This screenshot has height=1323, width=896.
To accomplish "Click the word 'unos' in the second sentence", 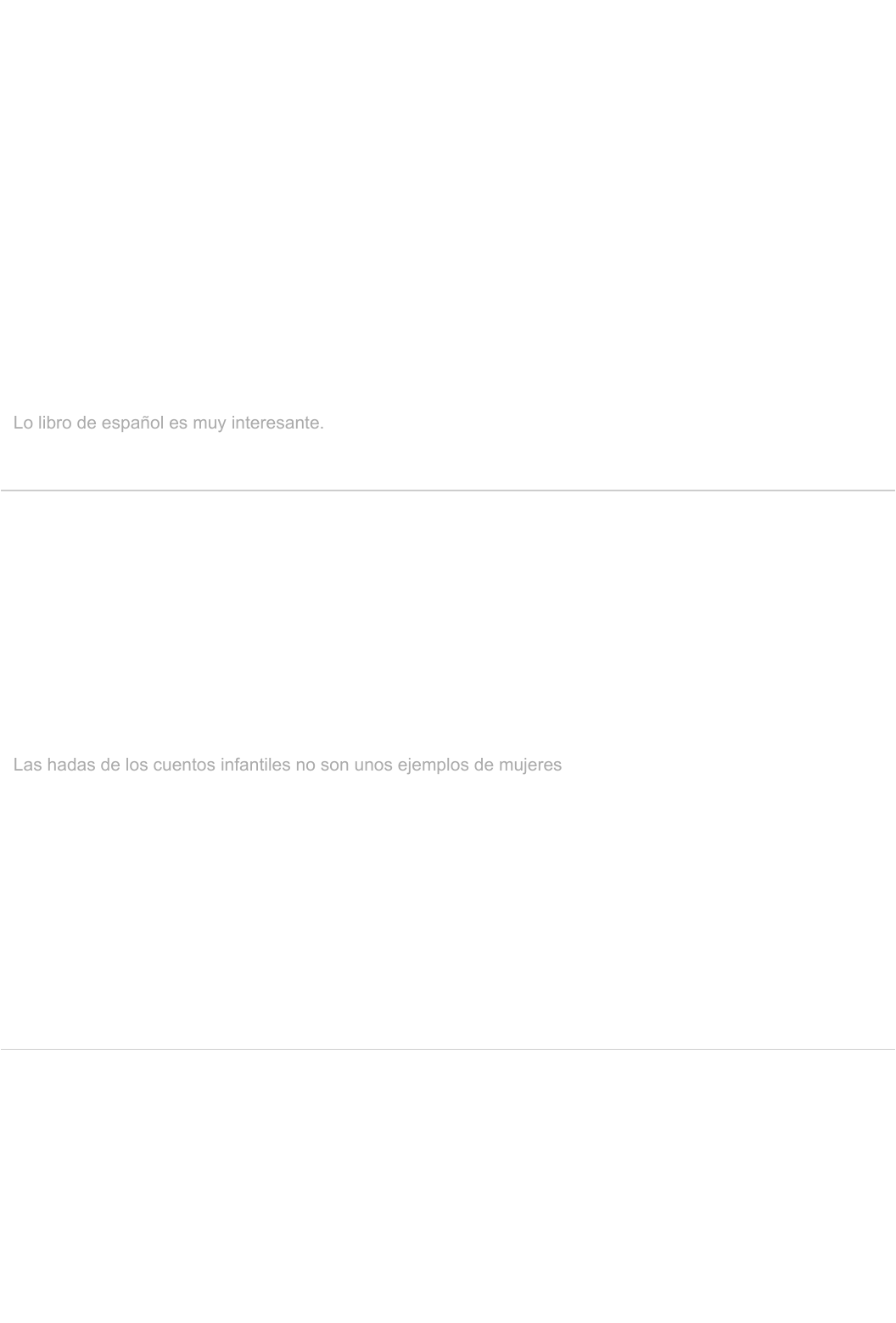I will (x=373, y=765).
